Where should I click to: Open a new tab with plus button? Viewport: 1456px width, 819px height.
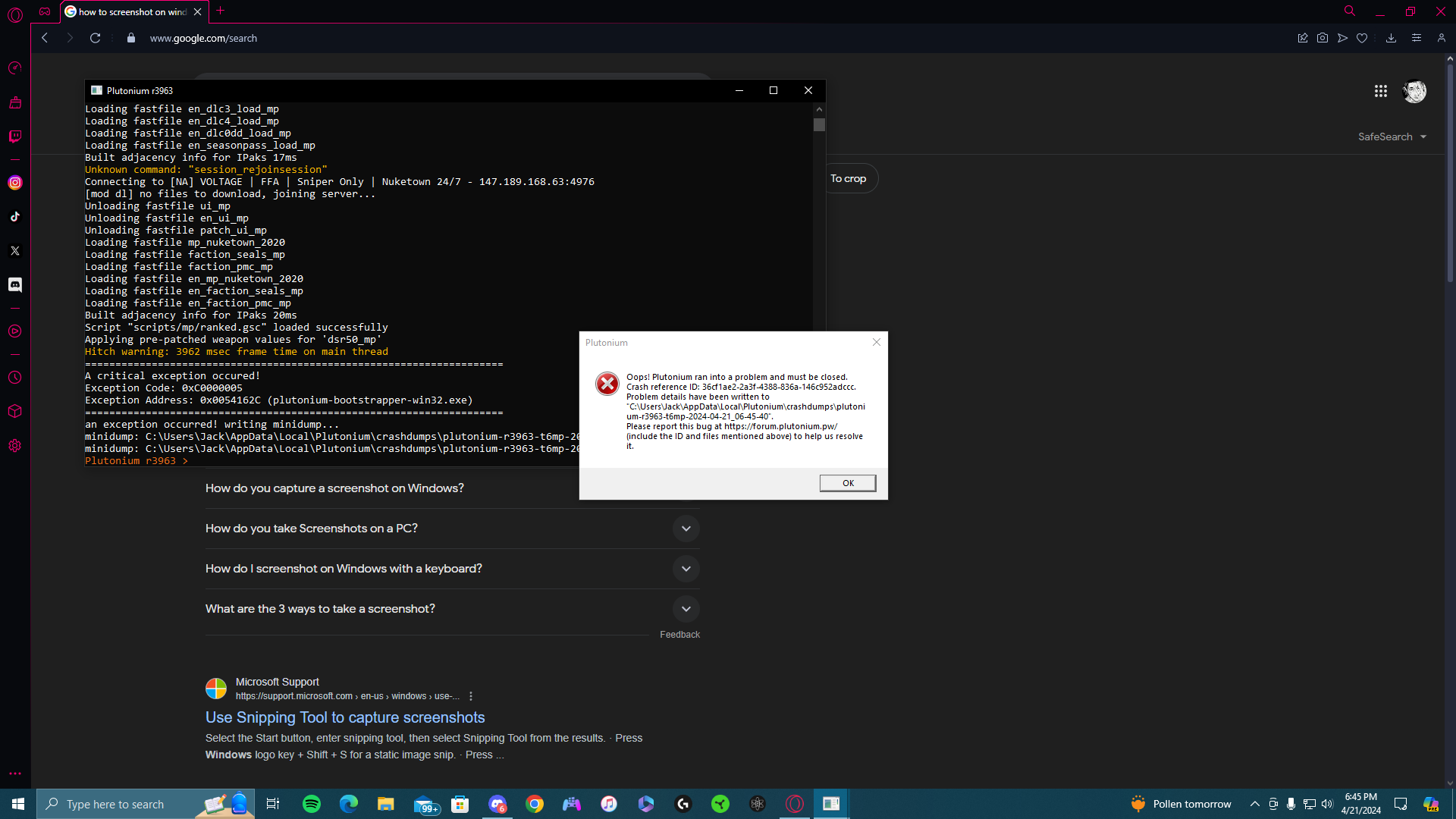point(220,11)
